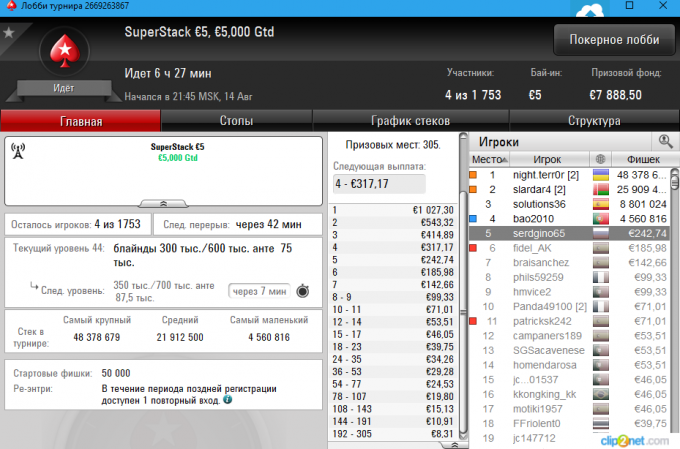
Task: Select player Panda49100 [2] row
Action: (569, 307)
